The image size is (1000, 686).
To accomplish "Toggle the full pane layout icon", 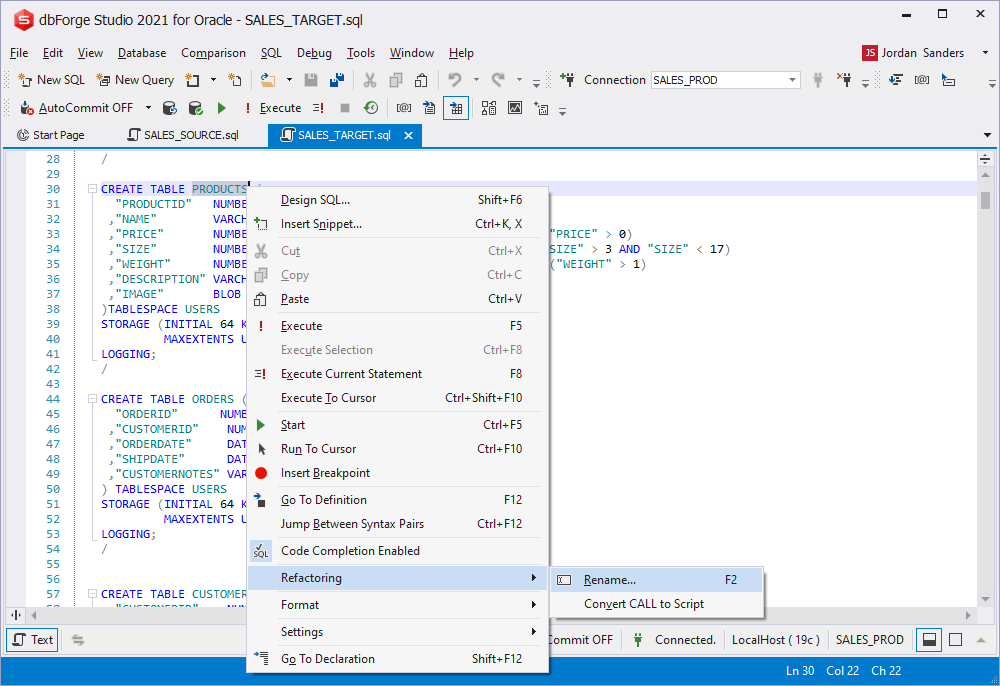I will 955,639.
